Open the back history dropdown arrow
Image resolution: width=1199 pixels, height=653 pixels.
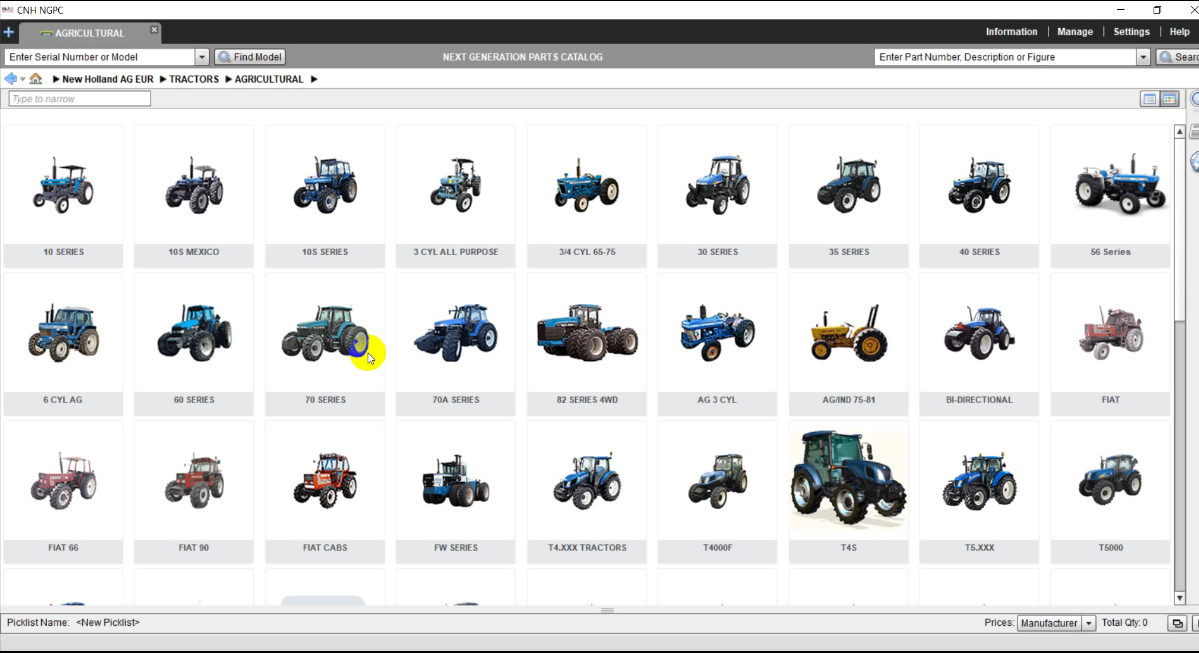pos(22,80)
